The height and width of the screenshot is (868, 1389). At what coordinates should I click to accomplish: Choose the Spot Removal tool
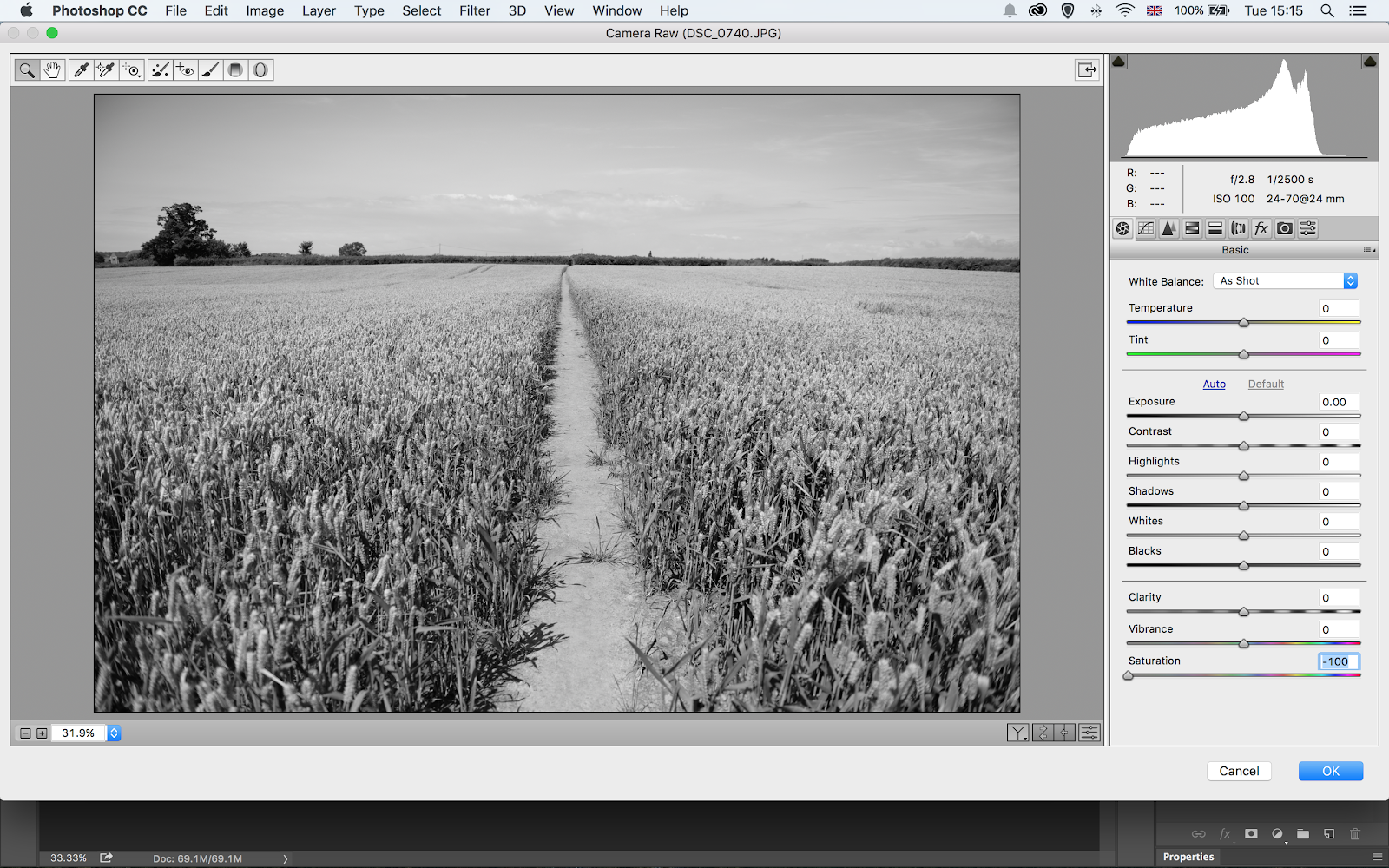tap(160, 70)
